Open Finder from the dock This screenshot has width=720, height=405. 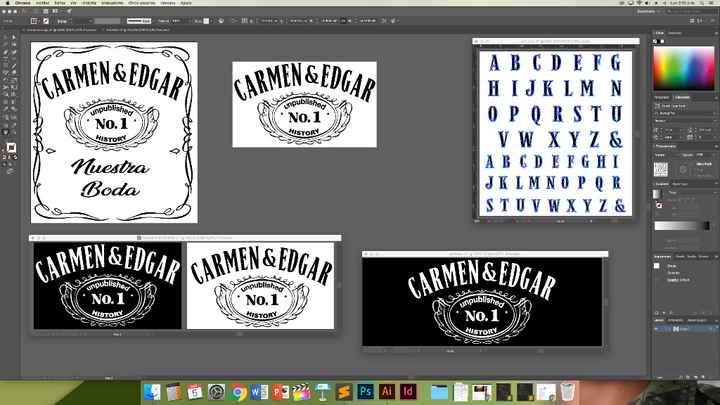[152, 392]
